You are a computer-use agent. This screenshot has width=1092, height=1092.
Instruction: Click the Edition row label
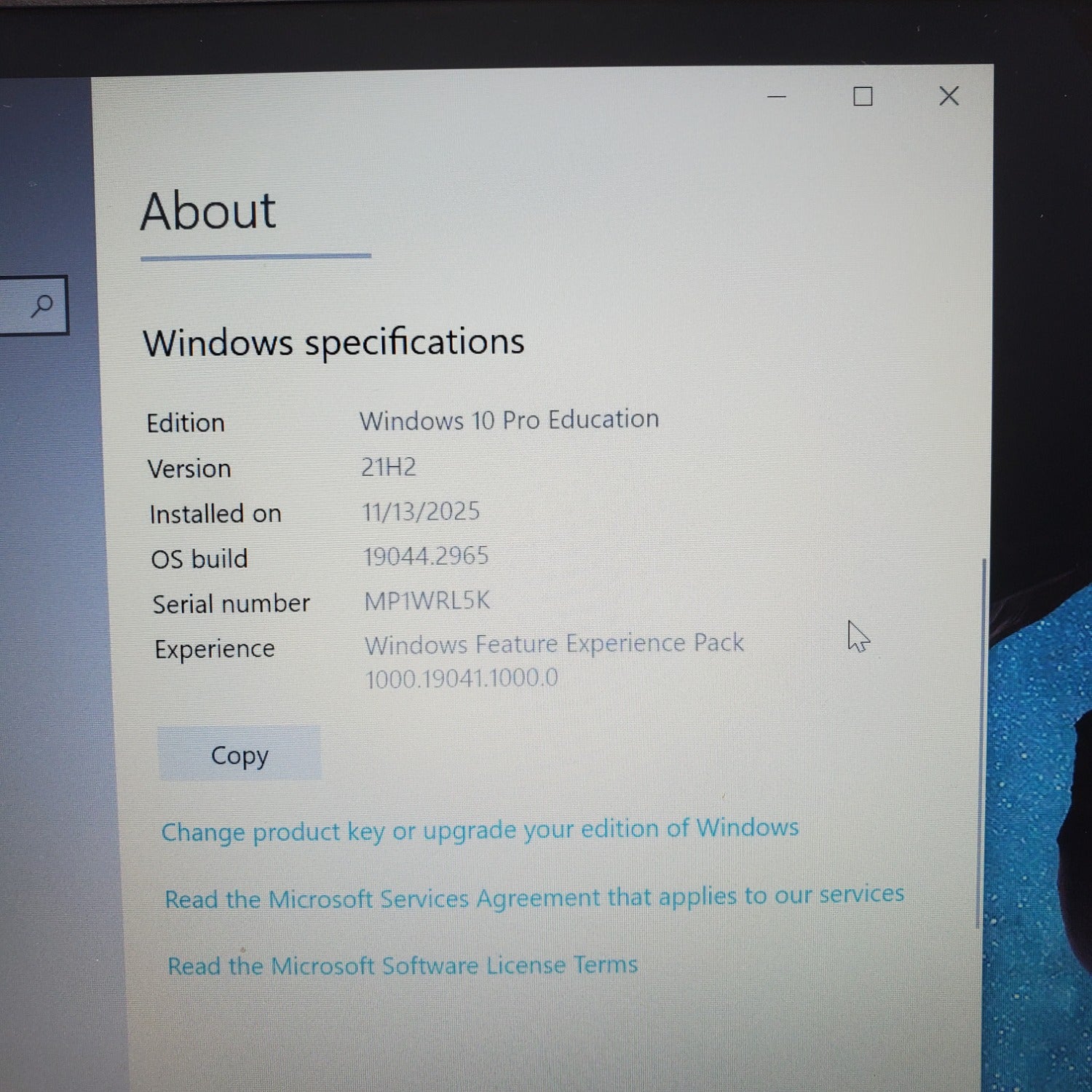[x=186, y=423]
